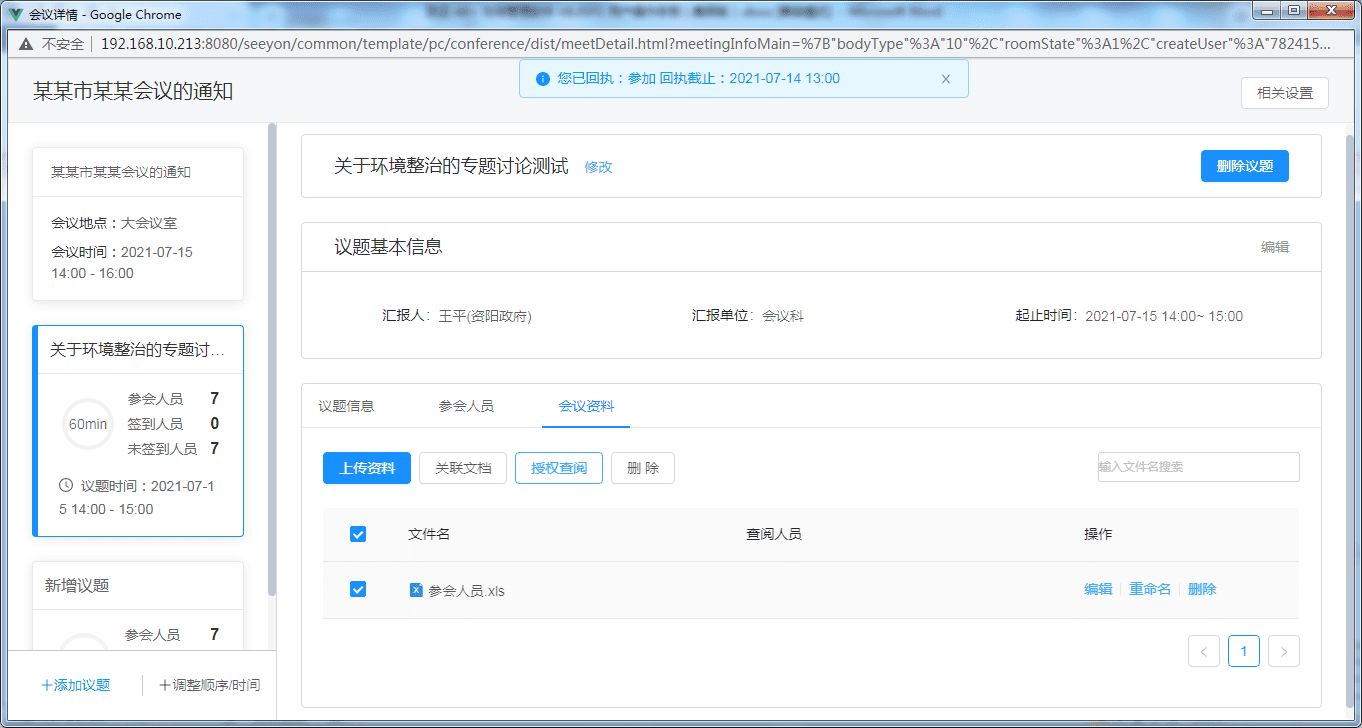Click the reporter name 王平(资阳政府)
The height and width of the screenshot is (728, 1362).
[x=485, y=316]
